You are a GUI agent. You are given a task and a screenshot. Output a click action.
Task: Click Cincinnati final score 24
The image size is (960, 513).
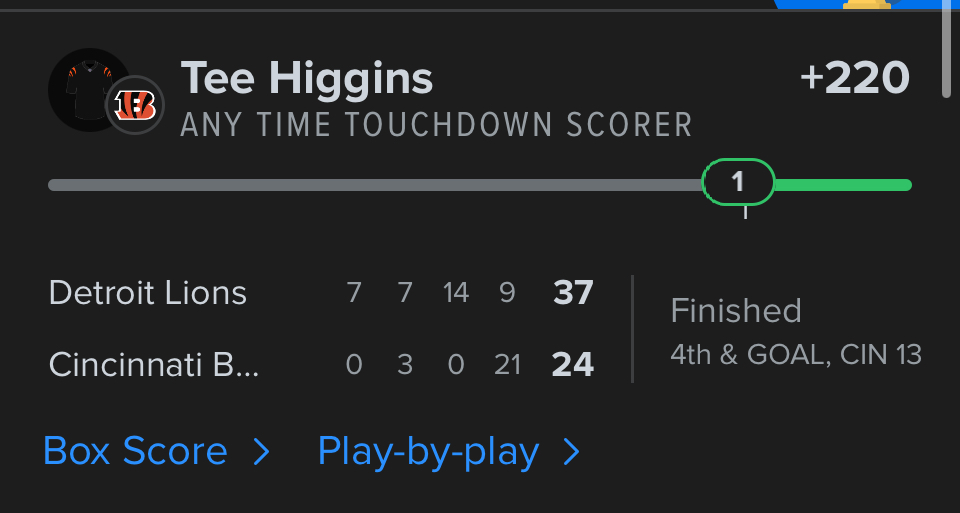click(573, 365)
